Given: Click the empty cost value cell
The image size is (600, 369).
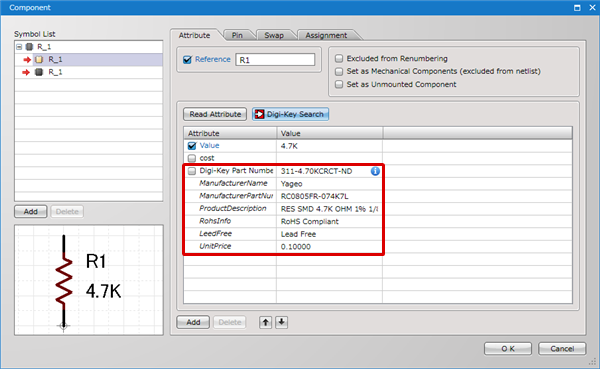Looking at the screenshot, I should point(329,158).
